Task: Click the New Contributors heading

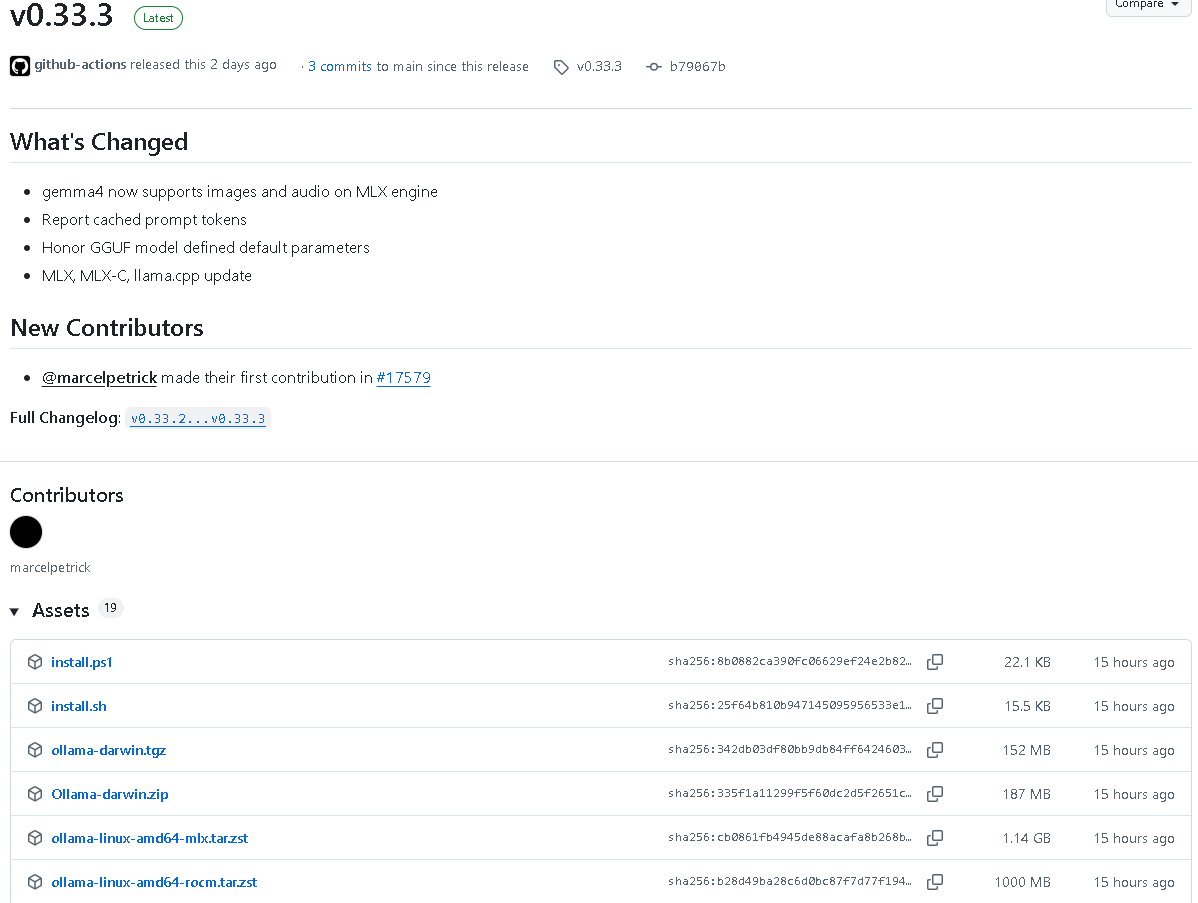Action: [107, 328]
